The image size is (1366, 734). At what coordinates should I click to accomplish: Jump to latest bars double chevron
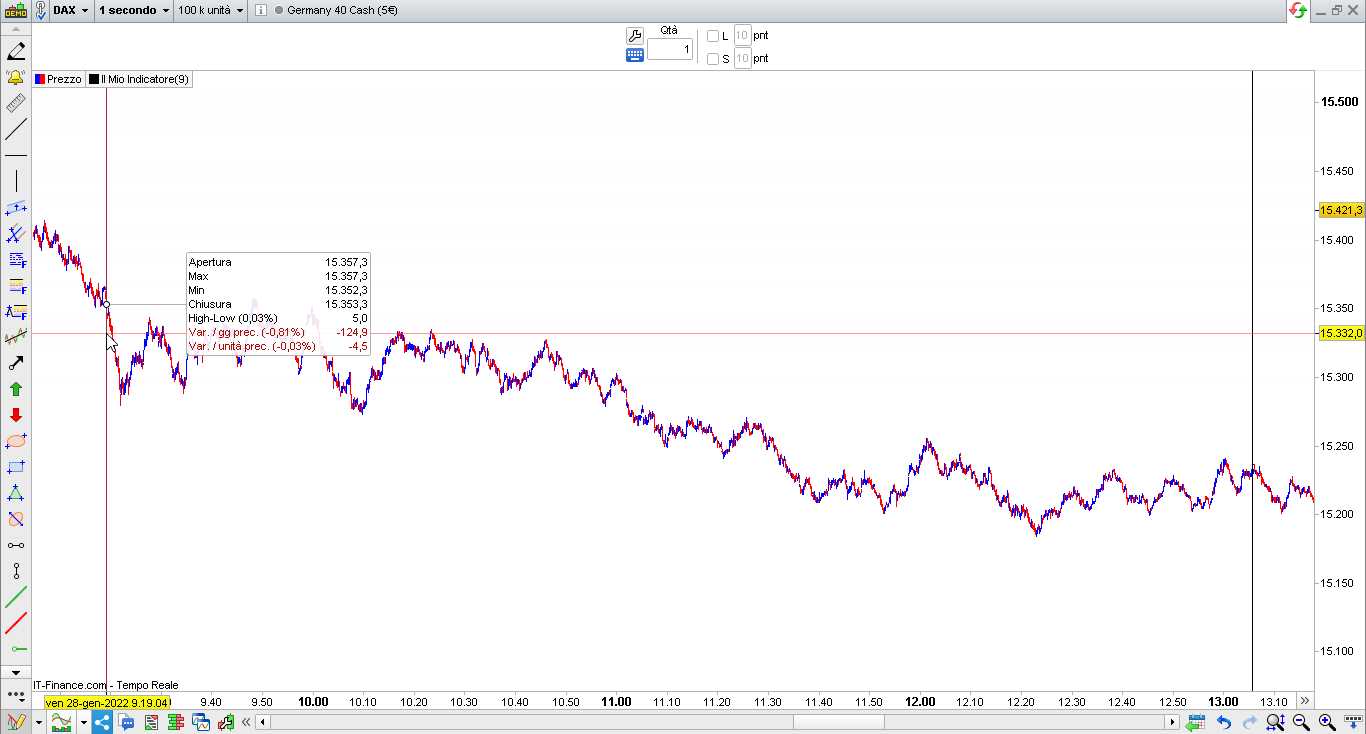pos(1305,701)
